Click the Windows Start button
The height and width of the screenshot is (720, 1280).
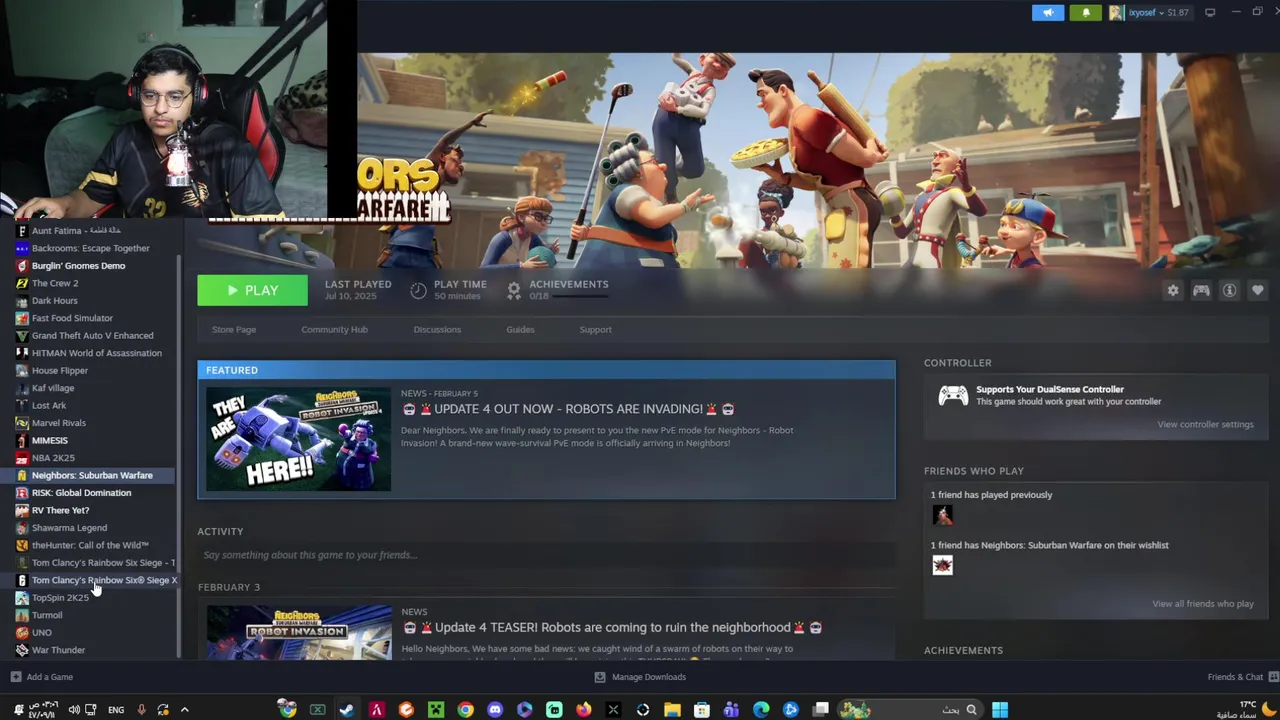(x=999, y=710)
